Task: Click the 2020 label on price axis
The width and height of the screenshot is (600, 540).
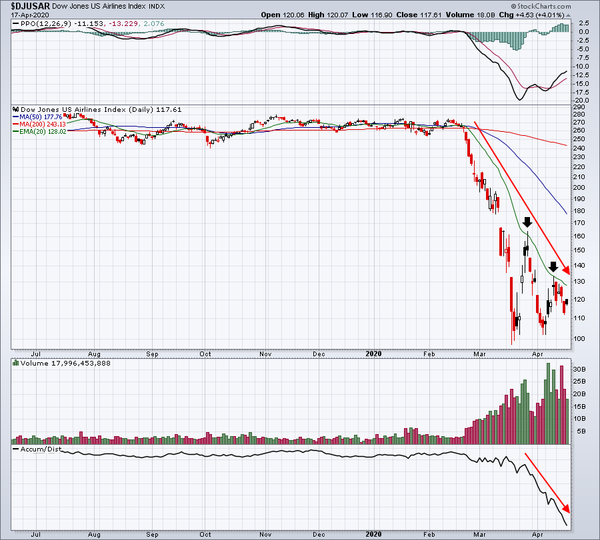Action: point(372,353)
